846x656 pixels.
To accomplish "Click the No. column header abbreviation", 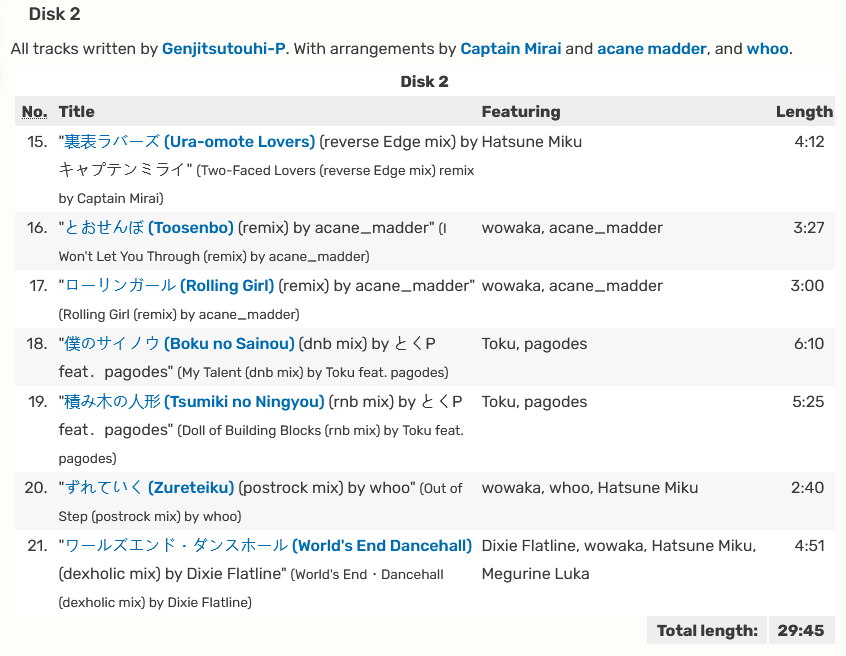I will click(35, 112).
